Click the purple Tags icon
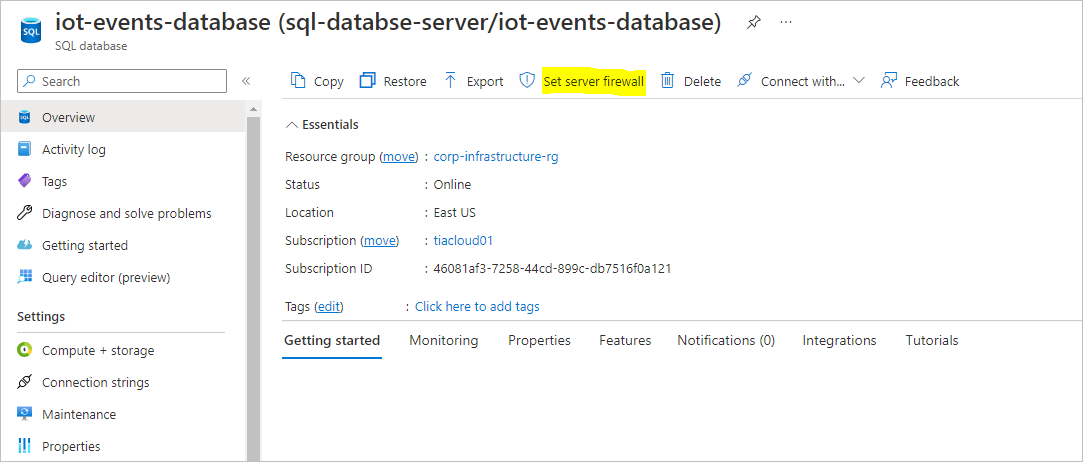This screenshot has width=1083, height=462. point(25,181)
